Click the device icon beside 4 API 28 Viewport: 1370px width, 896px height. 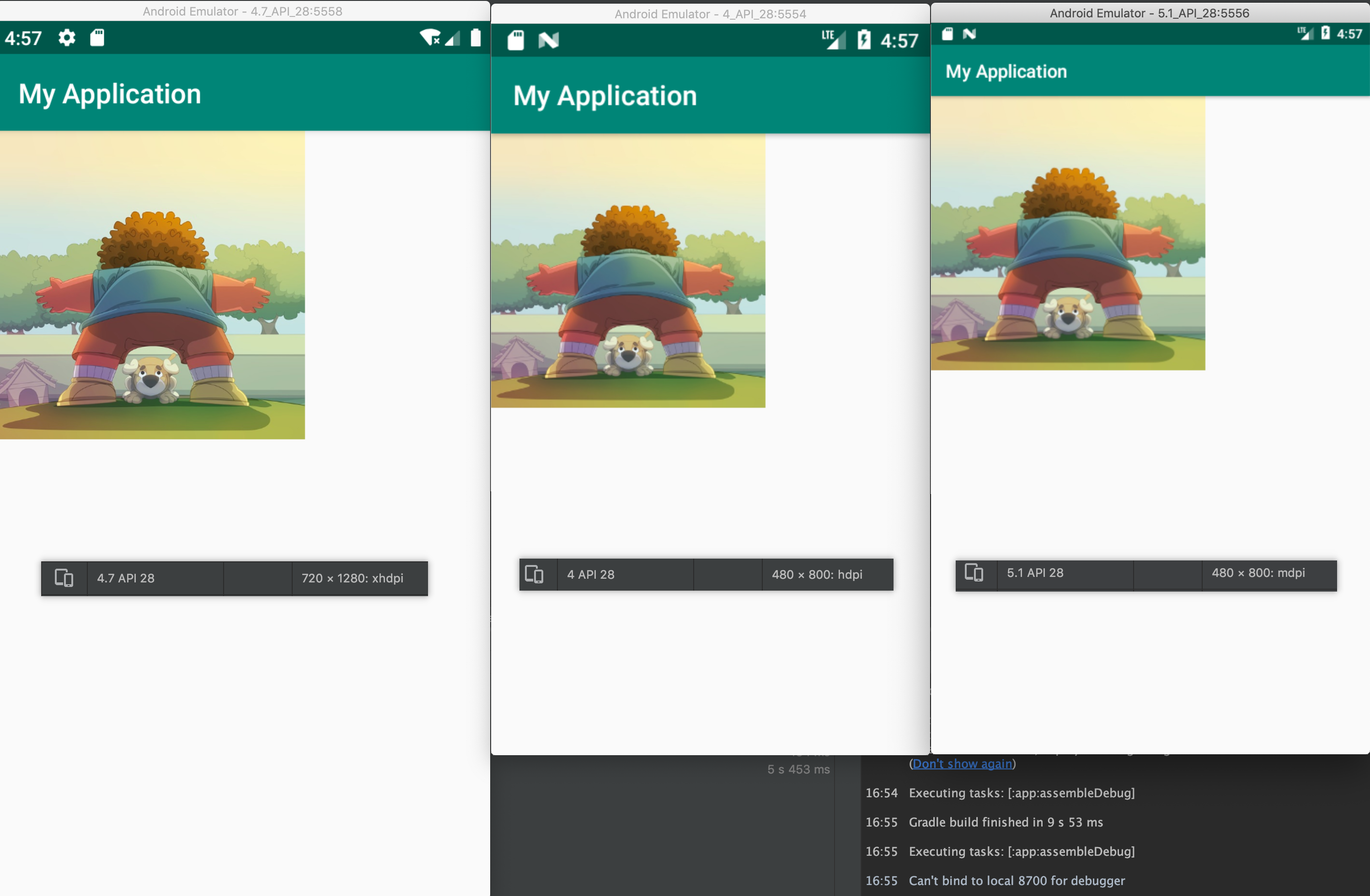(534, 574)
